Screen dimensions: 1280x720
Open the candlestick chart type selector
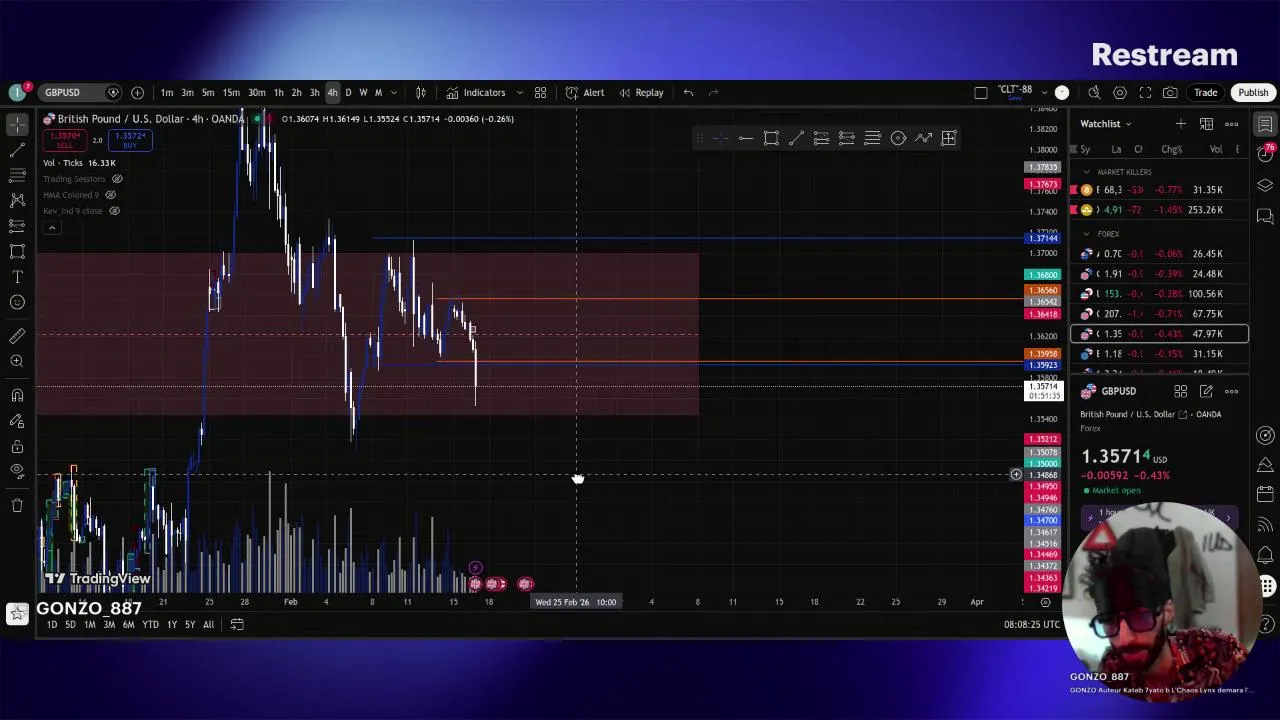click(x=421, y=92)
